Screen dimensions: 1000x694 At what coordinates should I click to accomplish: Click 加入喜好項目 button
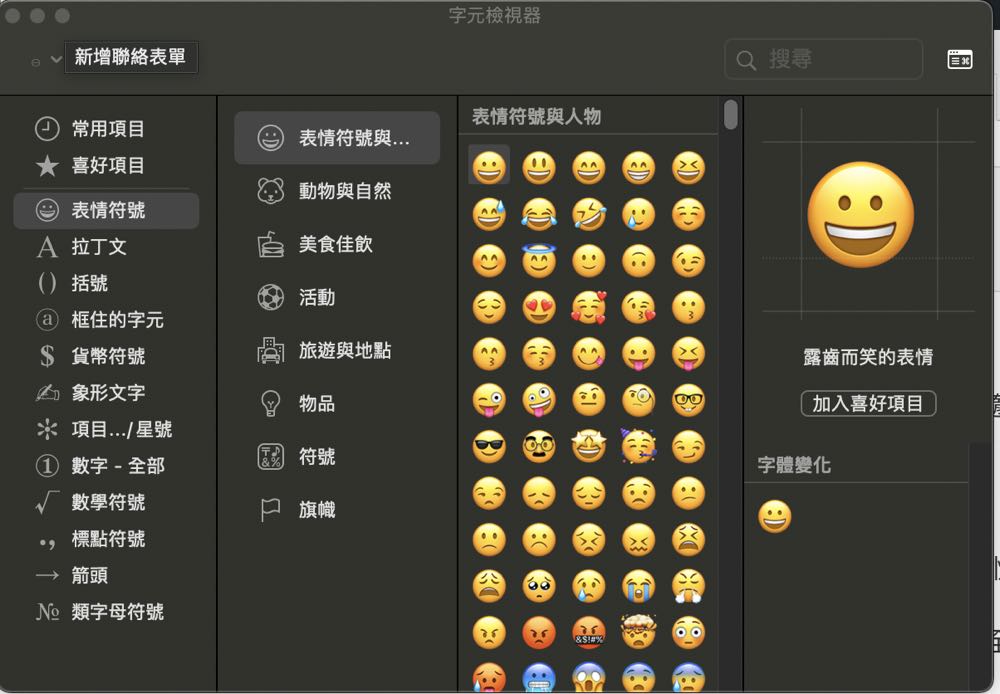click(x=868, y=404)
